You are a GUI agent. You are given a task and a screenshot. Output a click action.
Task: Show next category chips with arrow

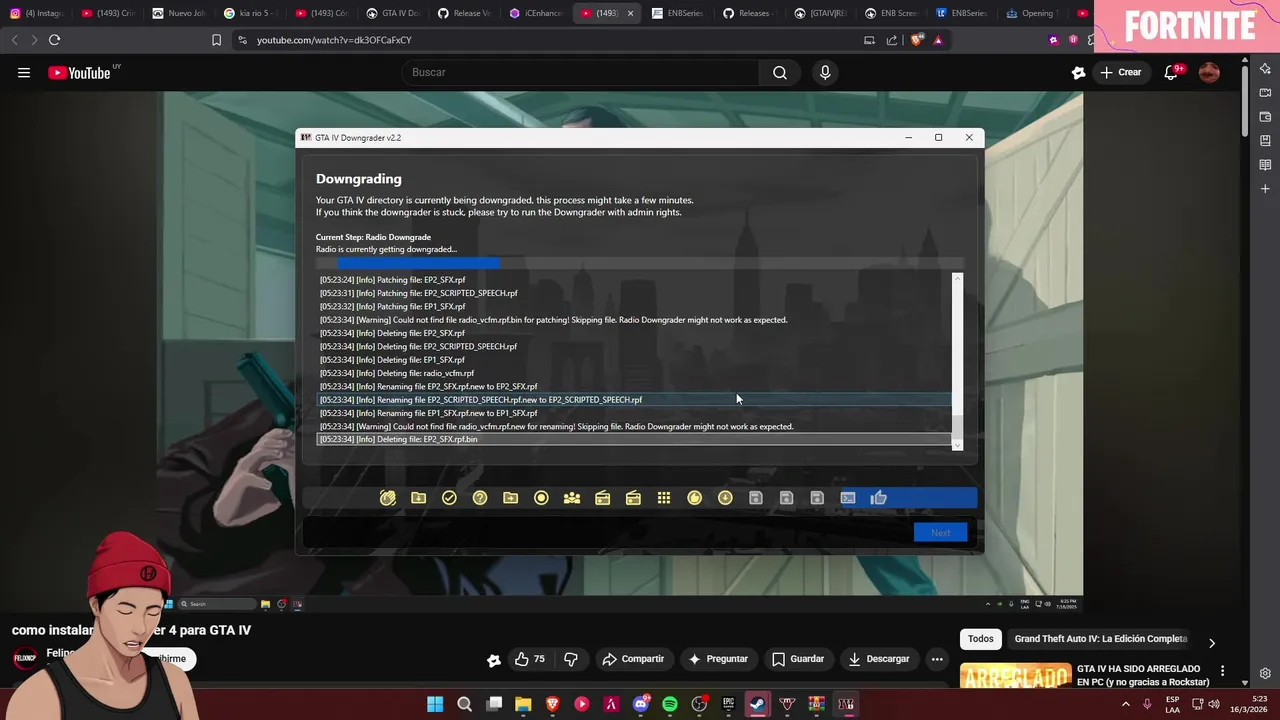1211,643
